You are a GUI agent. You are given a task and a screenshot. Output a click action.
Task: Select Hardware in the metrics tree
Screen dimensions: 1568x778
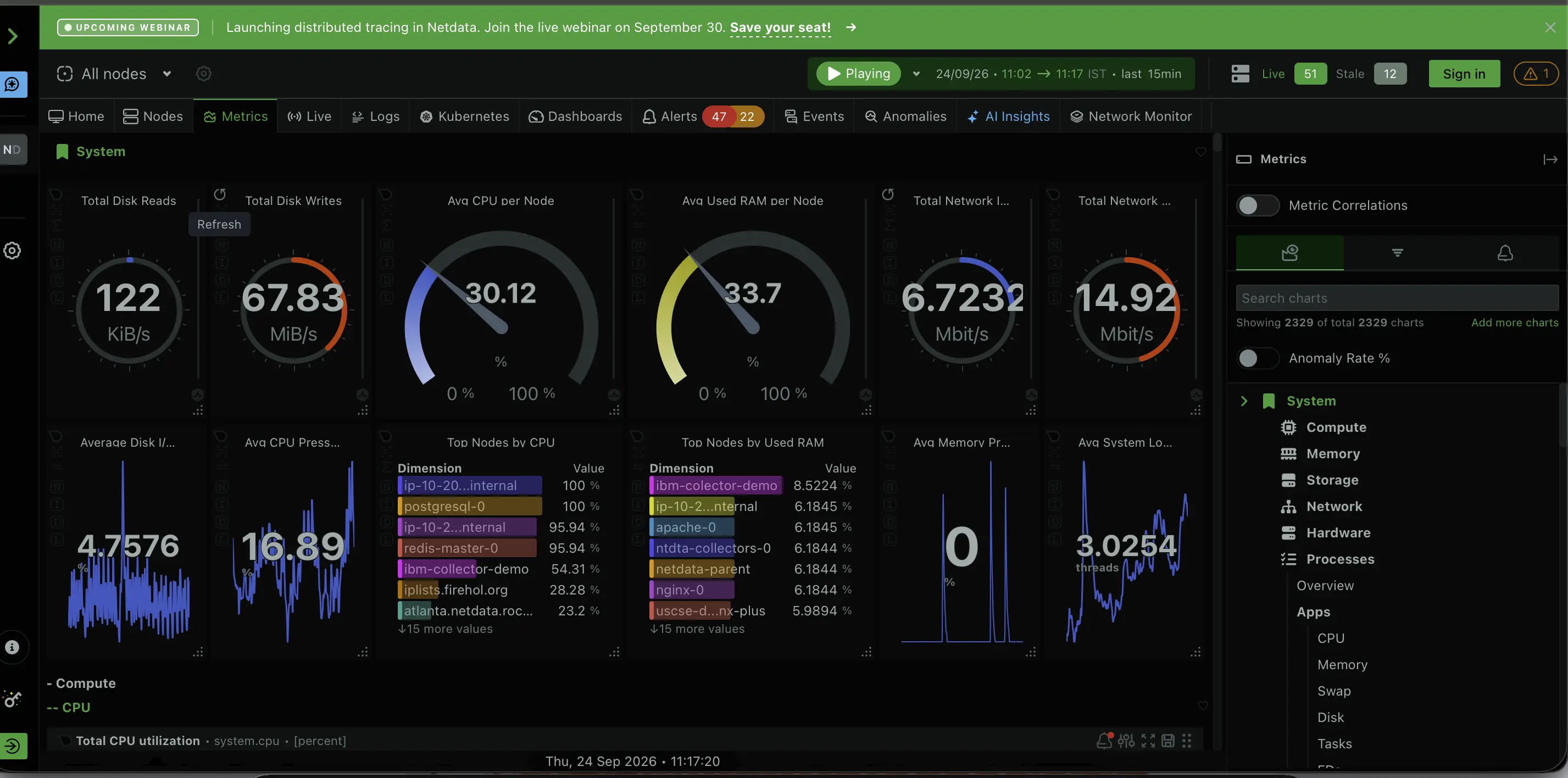pos(1338,532)
